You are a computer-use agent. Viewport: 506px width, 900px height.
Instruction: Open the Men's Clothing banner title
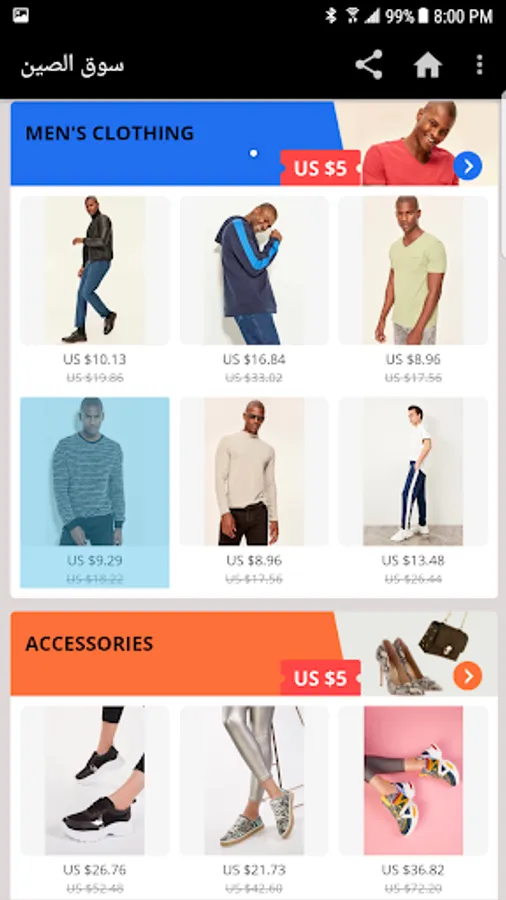point(110,133)
